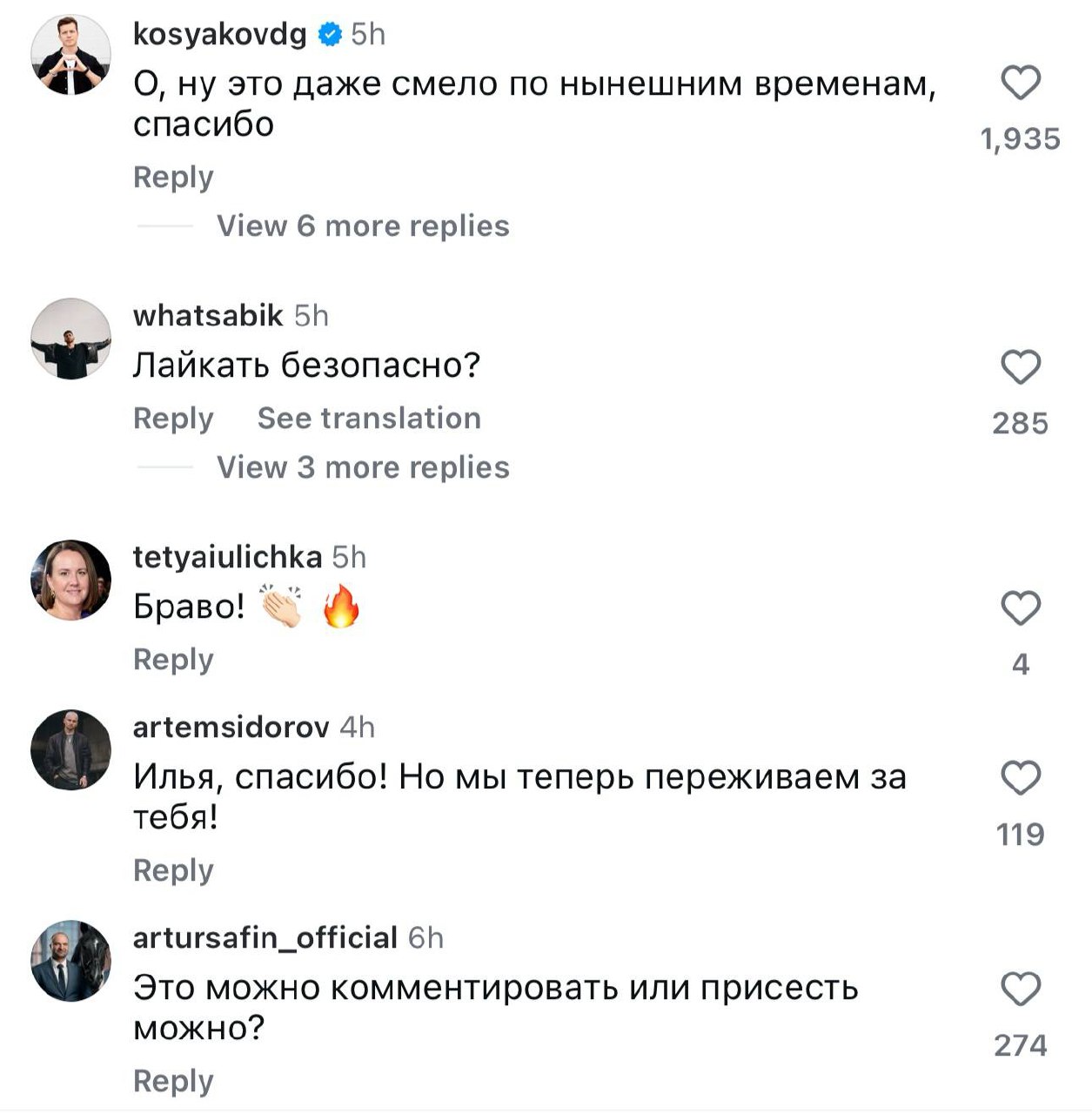Reply to artursafin_official's comment
Image resolution: width=1092 pixels, height=1114 pixels.
[x=173, y=1082]
